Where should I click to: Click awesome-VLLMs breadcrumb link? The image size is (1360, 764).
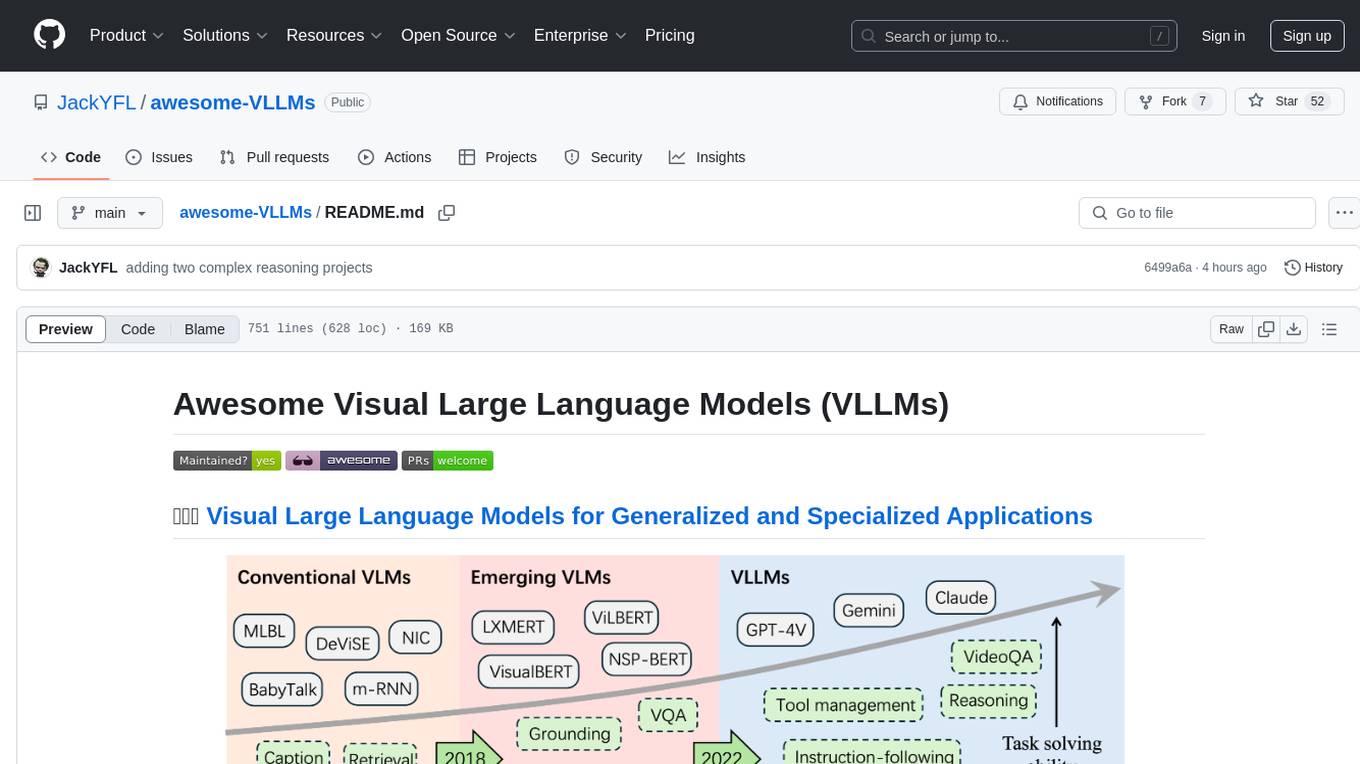pyautogui.click(x=245, y=212)
